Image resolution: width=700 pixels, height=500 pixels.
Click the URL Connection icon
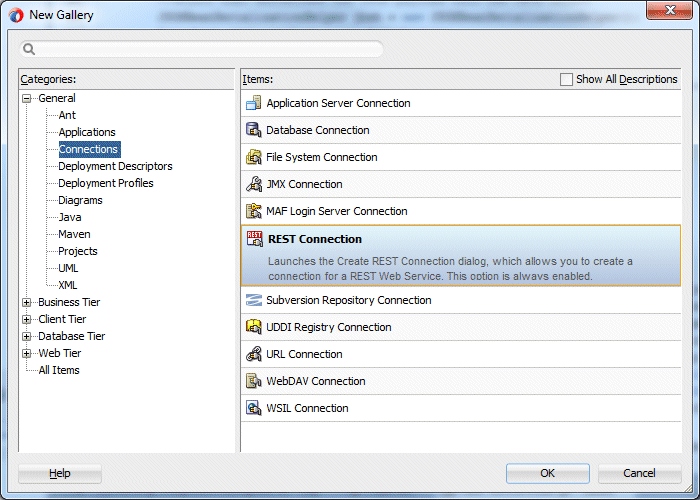click(254, 354)
